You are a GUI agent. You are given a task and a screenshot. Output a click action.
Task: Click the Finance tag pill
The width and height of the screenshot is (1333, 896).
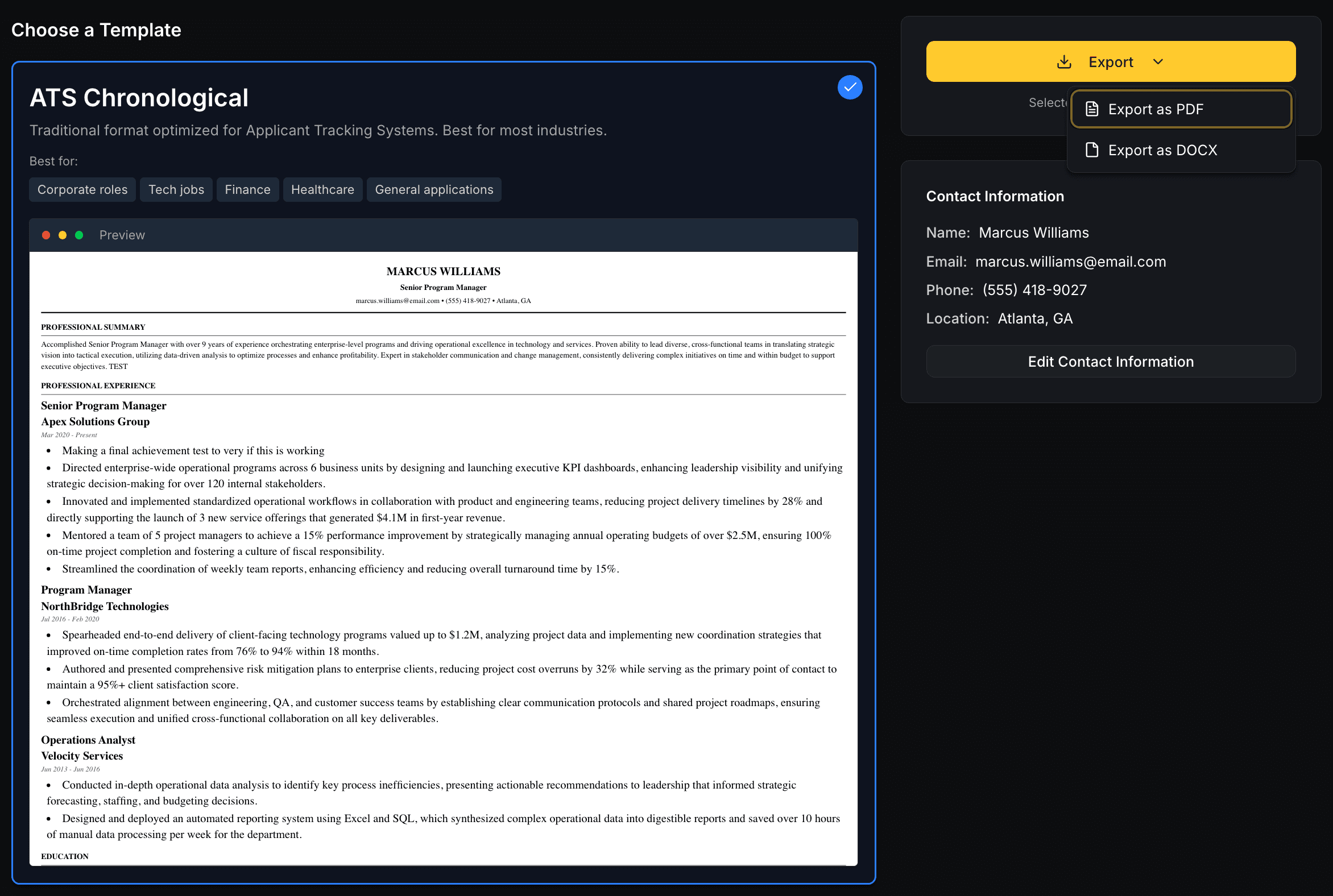point(247,189)
